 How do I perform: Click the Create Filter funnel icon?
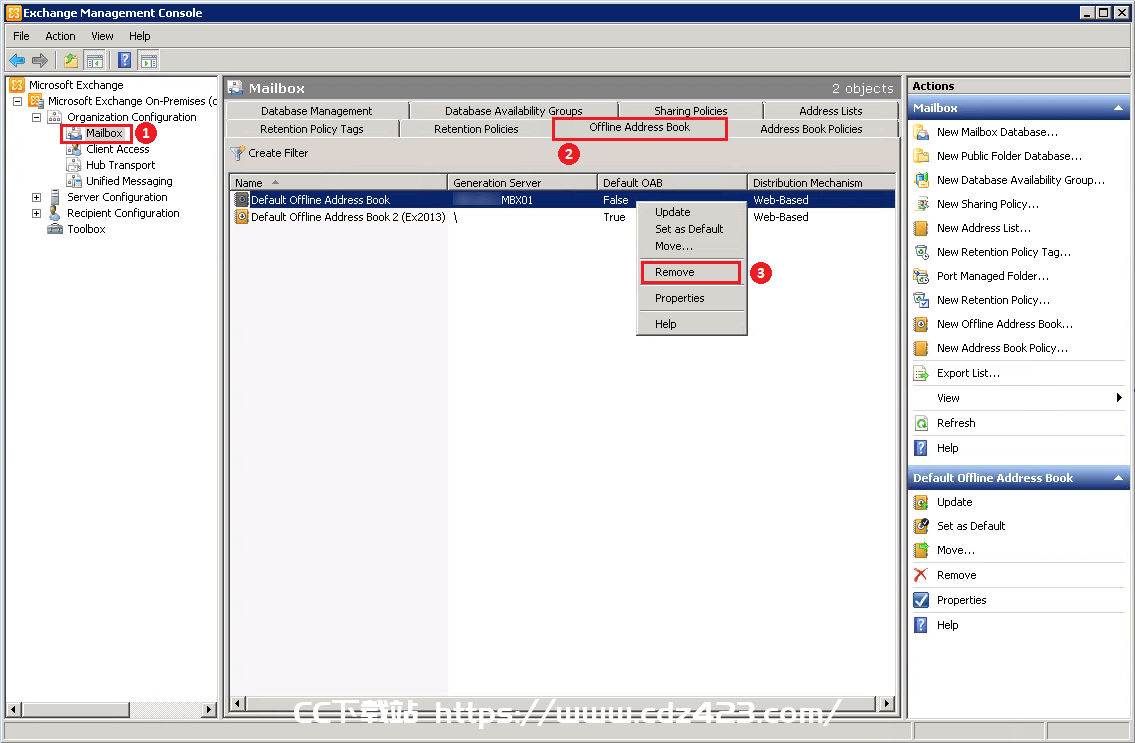point(237,154)
